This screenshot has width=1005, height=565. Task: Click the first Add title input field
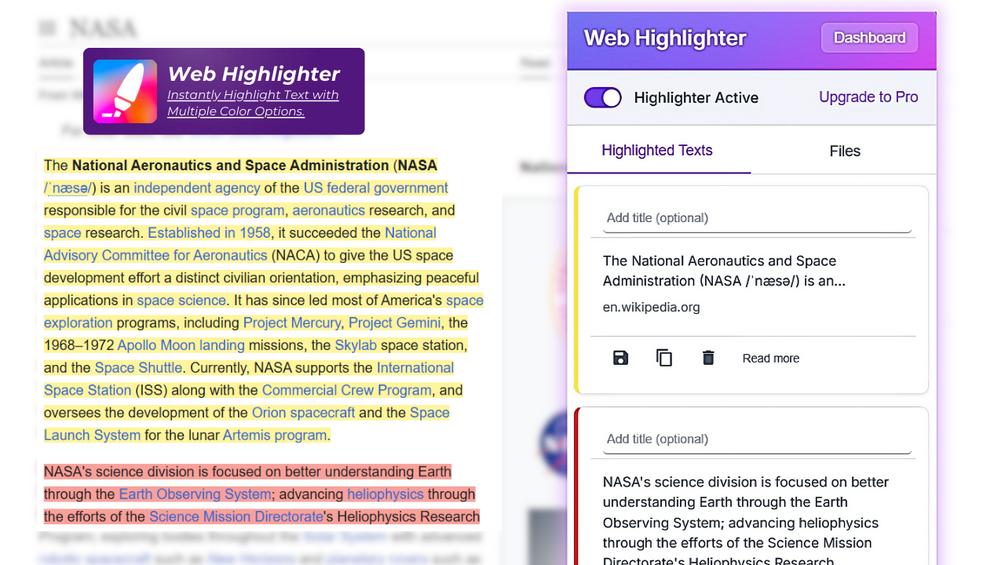757,218
